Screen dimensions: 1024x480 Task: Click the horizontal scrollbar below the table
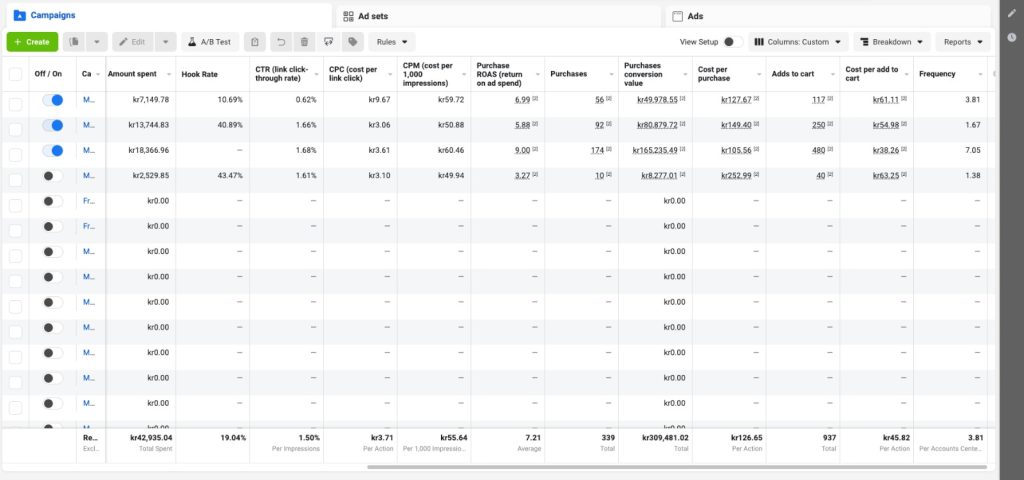click(677, 467)
